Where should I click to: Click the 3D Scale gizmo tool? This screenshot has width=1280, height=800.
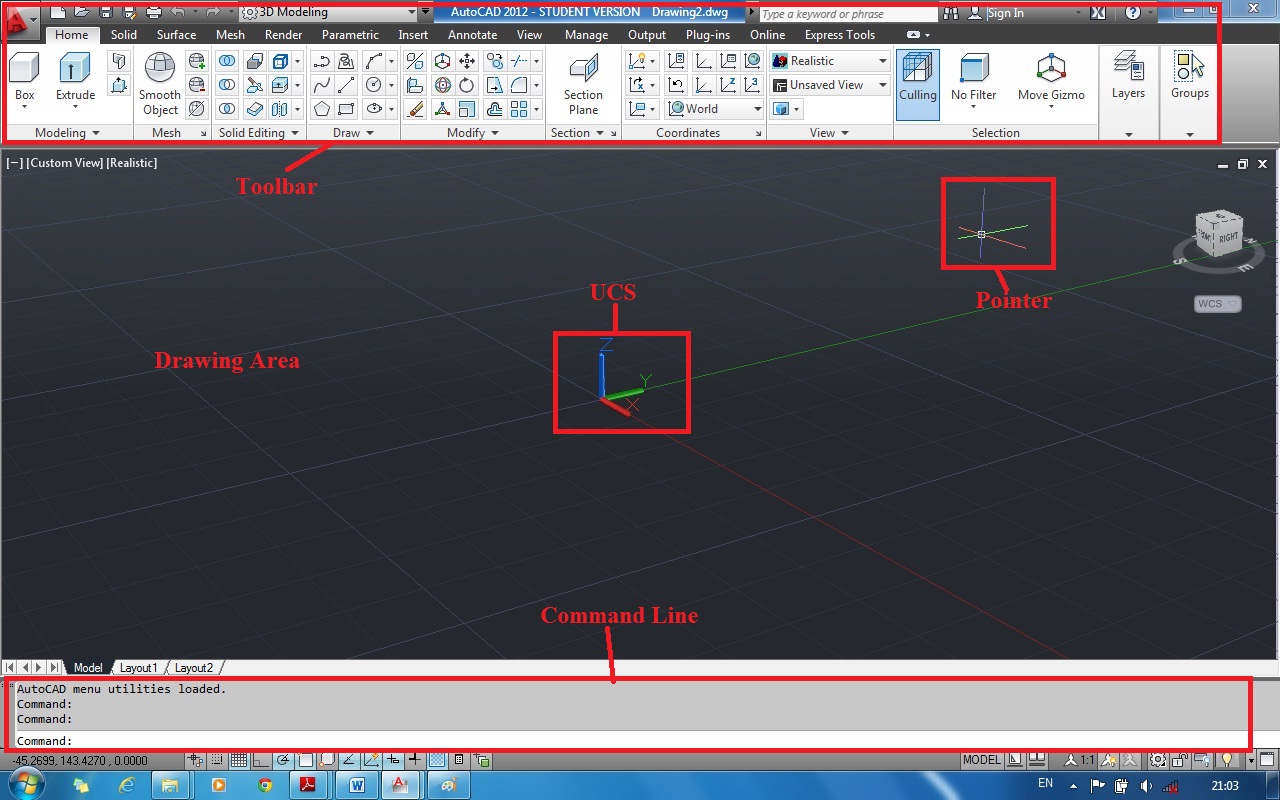pyautogui.click(x=443, y=109)
